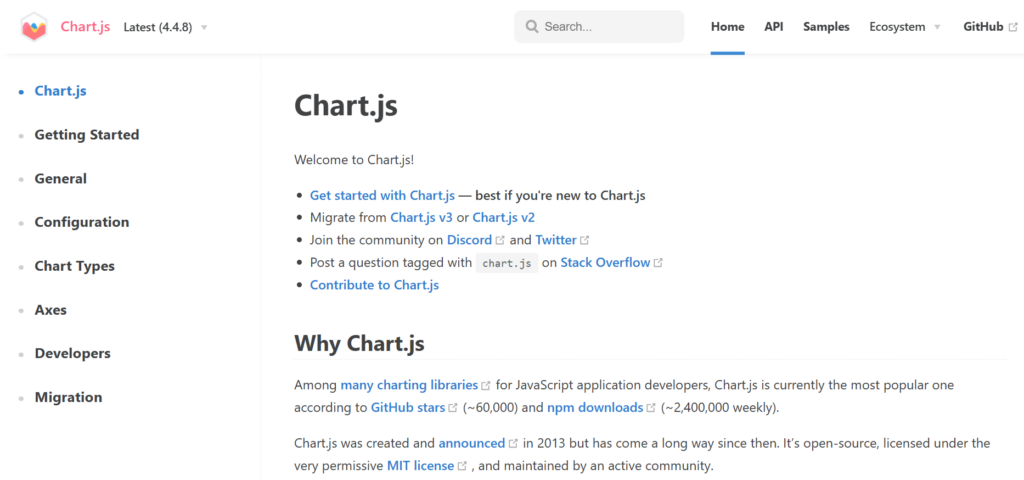Click the Welcome to Chart.js! text

pos(354,160)
